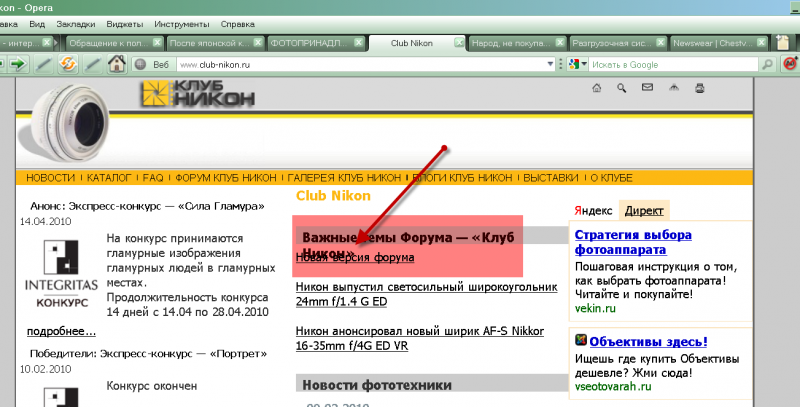Click the подробнее... link

(x=61, y=332)
